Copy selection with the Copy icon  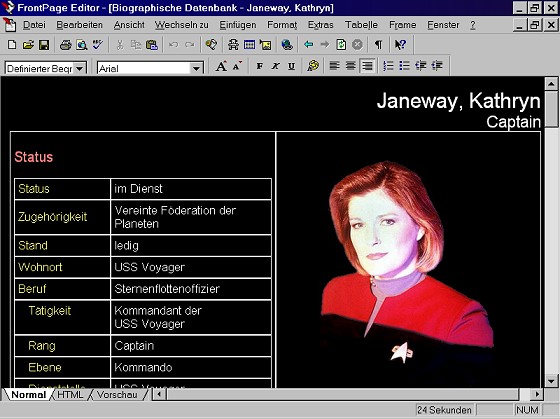[136, 45]
